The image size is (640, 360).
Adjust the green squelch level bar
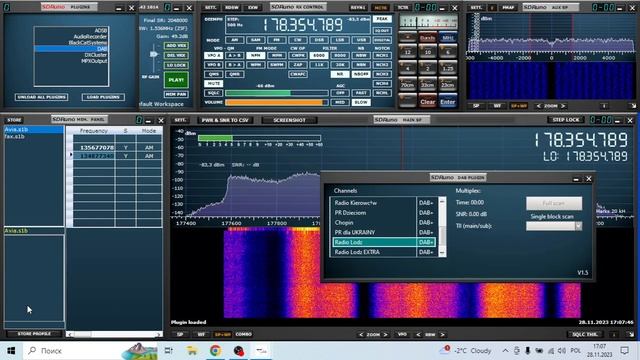[x=276, y=93]
